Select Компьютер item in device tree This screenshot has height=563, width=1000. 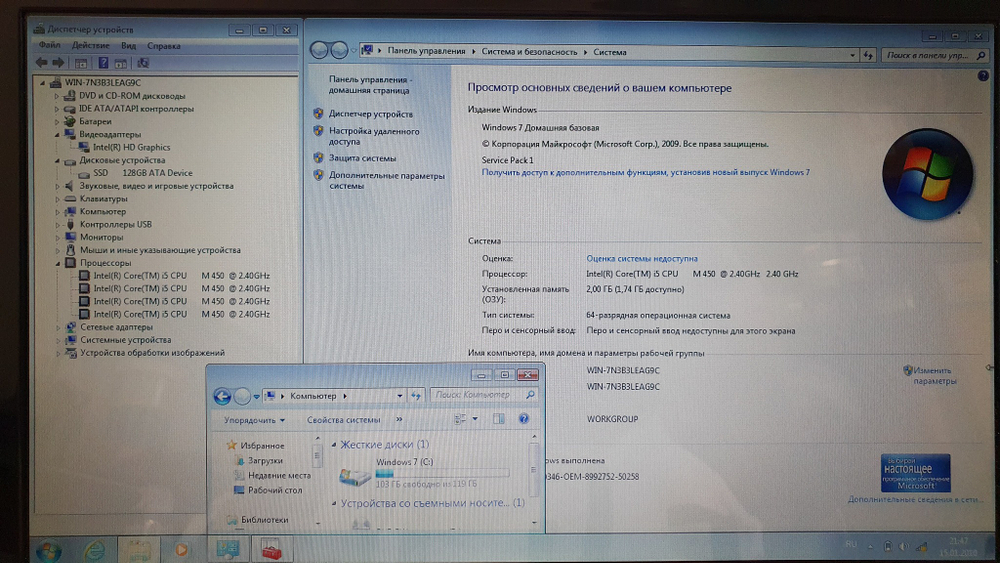click(x=103, y=212)
